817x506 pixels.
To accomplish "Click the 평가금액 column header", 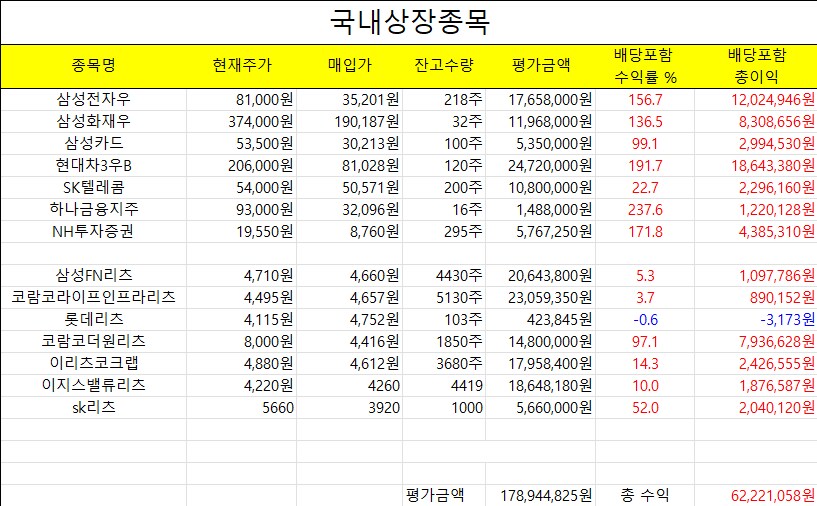I will 541,66.
